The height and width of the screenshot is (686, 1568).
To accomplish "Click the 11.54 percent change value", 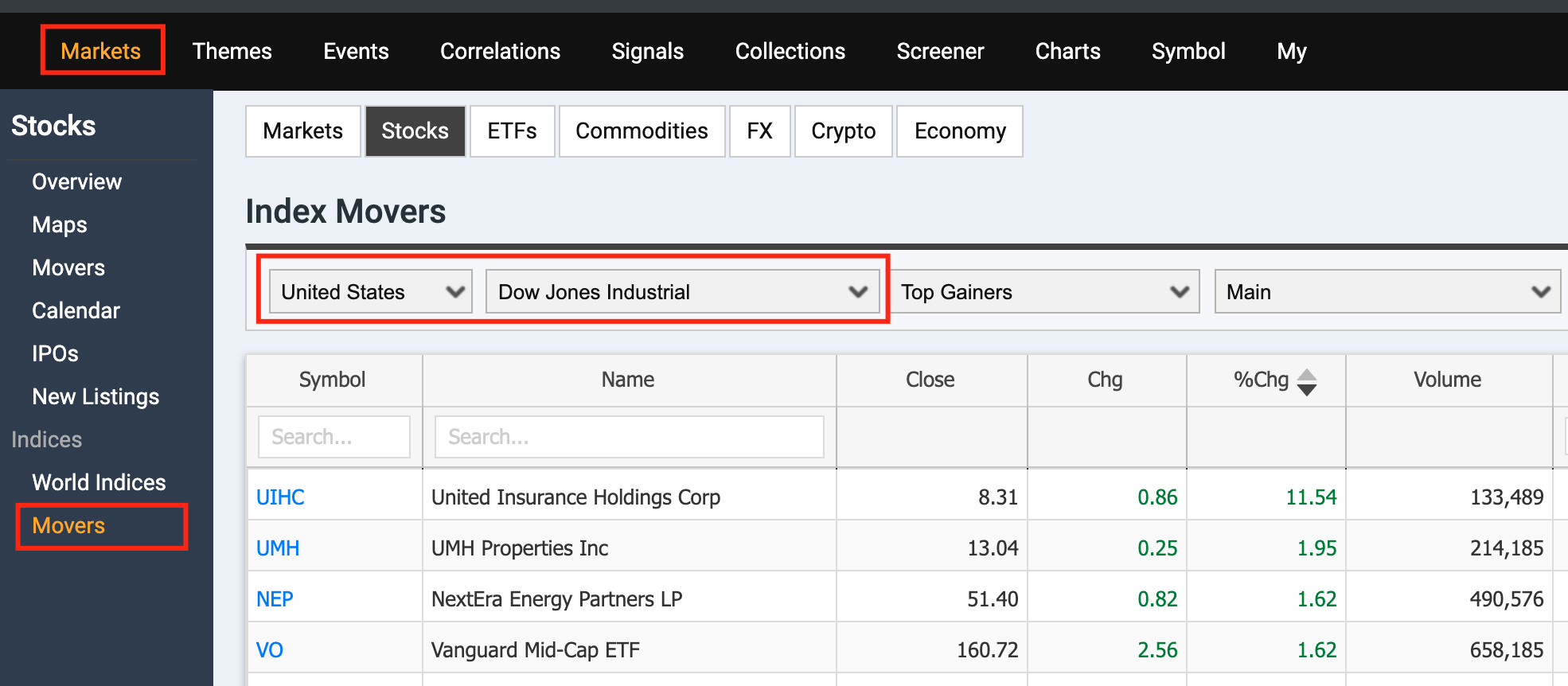I will click(1311, 497).
